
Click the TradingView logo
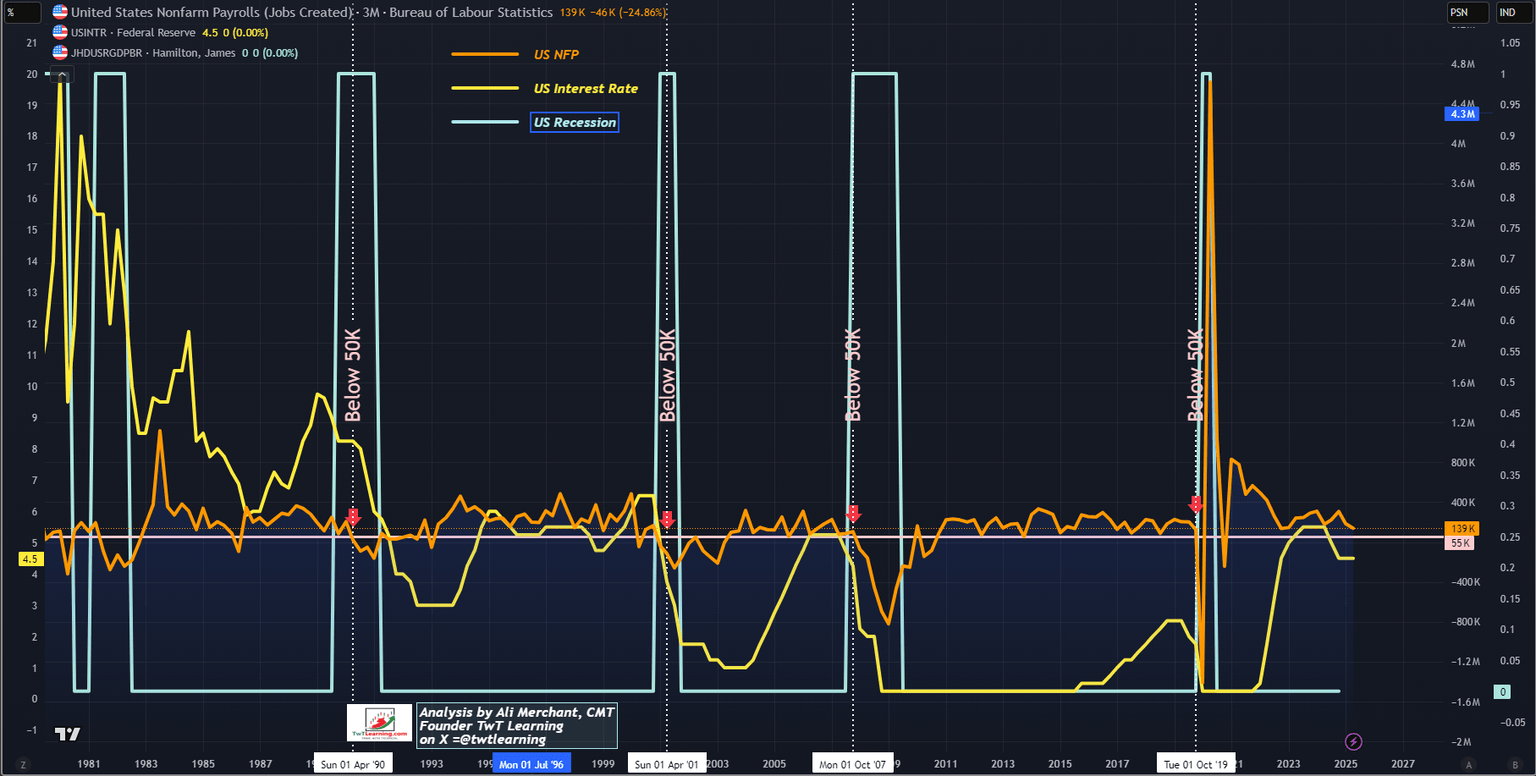point(67,734)
